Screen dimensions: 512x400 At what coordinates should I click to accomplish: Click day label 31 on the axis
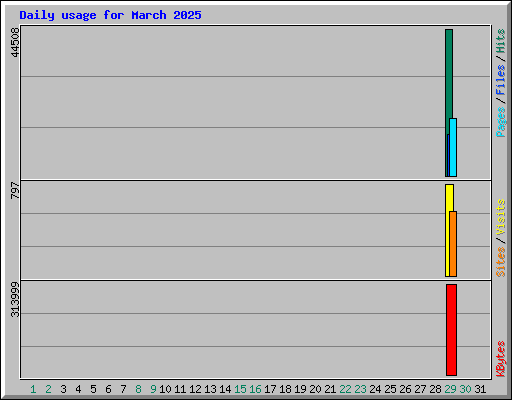(x=480, y=389)
